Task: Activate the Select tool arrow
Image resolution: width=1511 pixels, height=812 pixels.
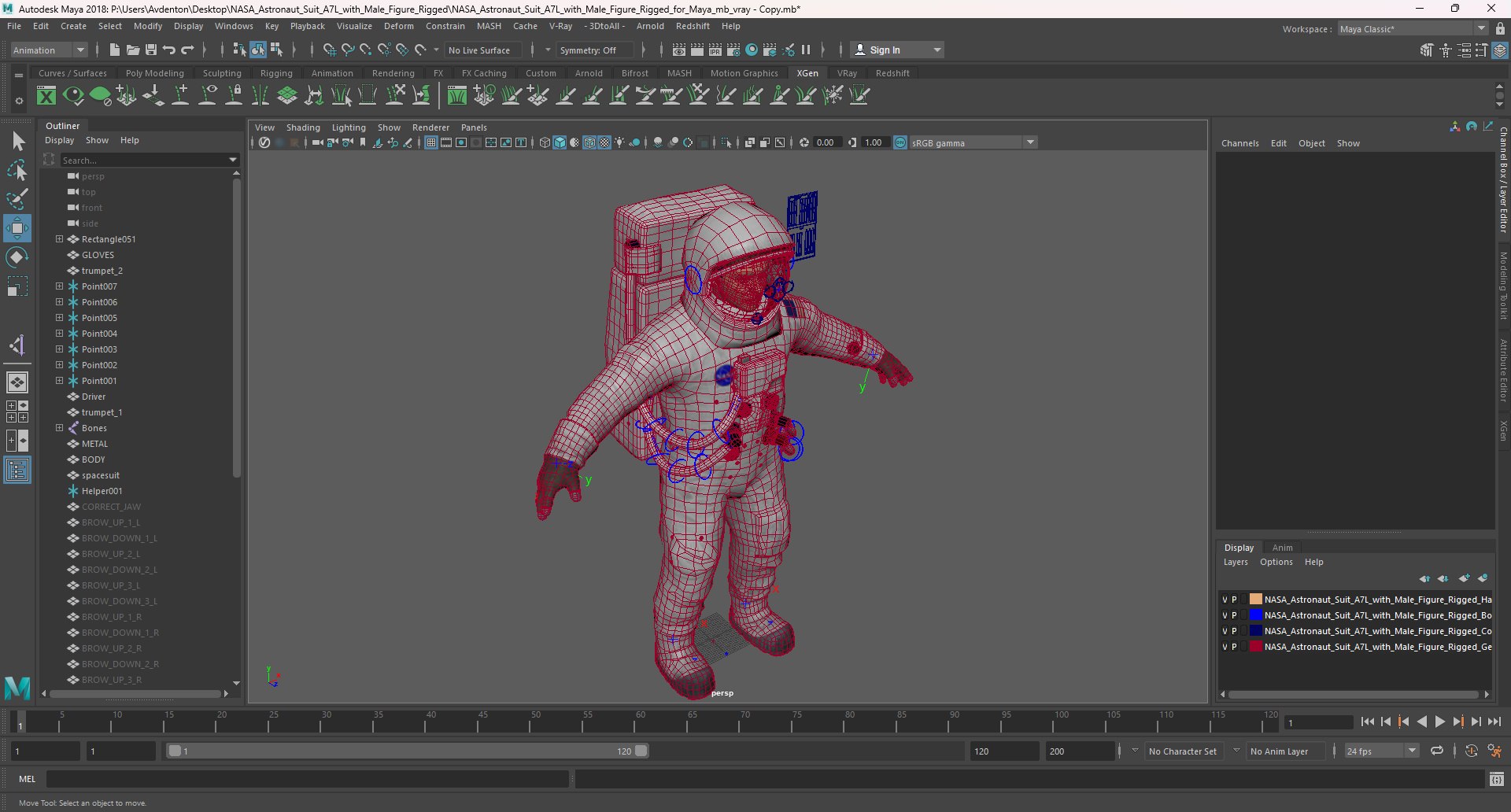Action: 18,141
